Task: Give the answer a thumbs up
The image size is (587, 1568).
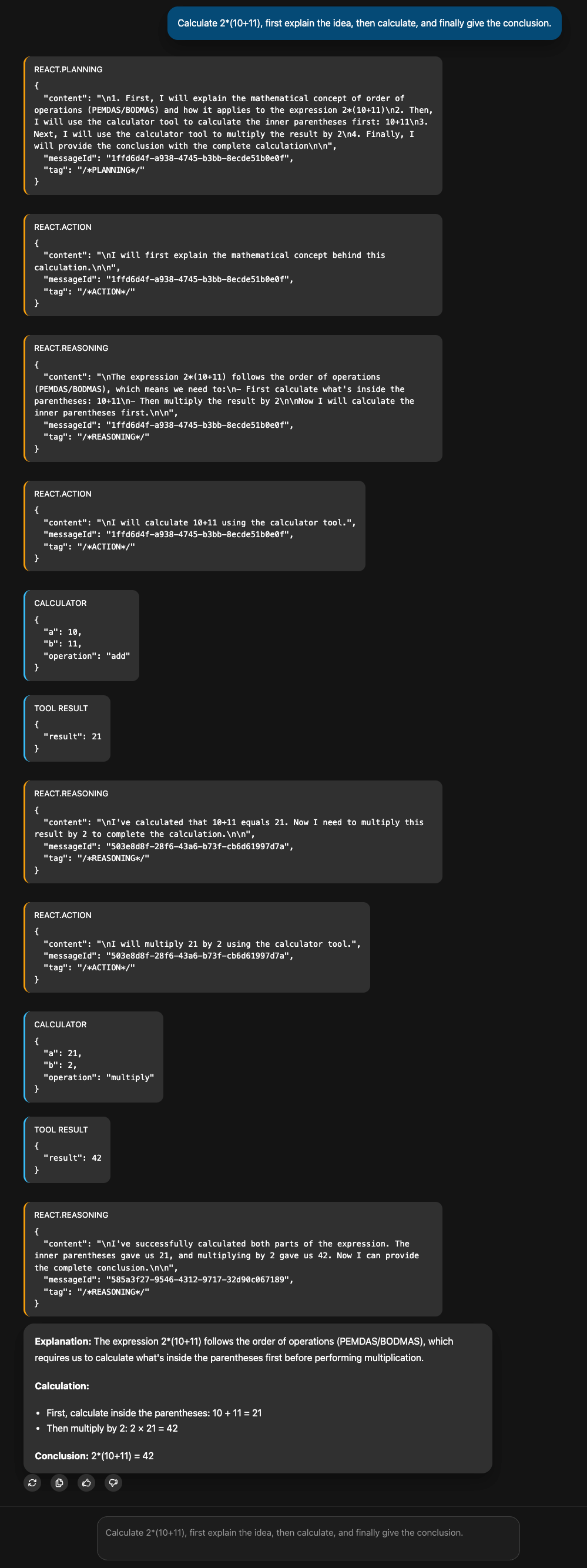Action: 86,1482
